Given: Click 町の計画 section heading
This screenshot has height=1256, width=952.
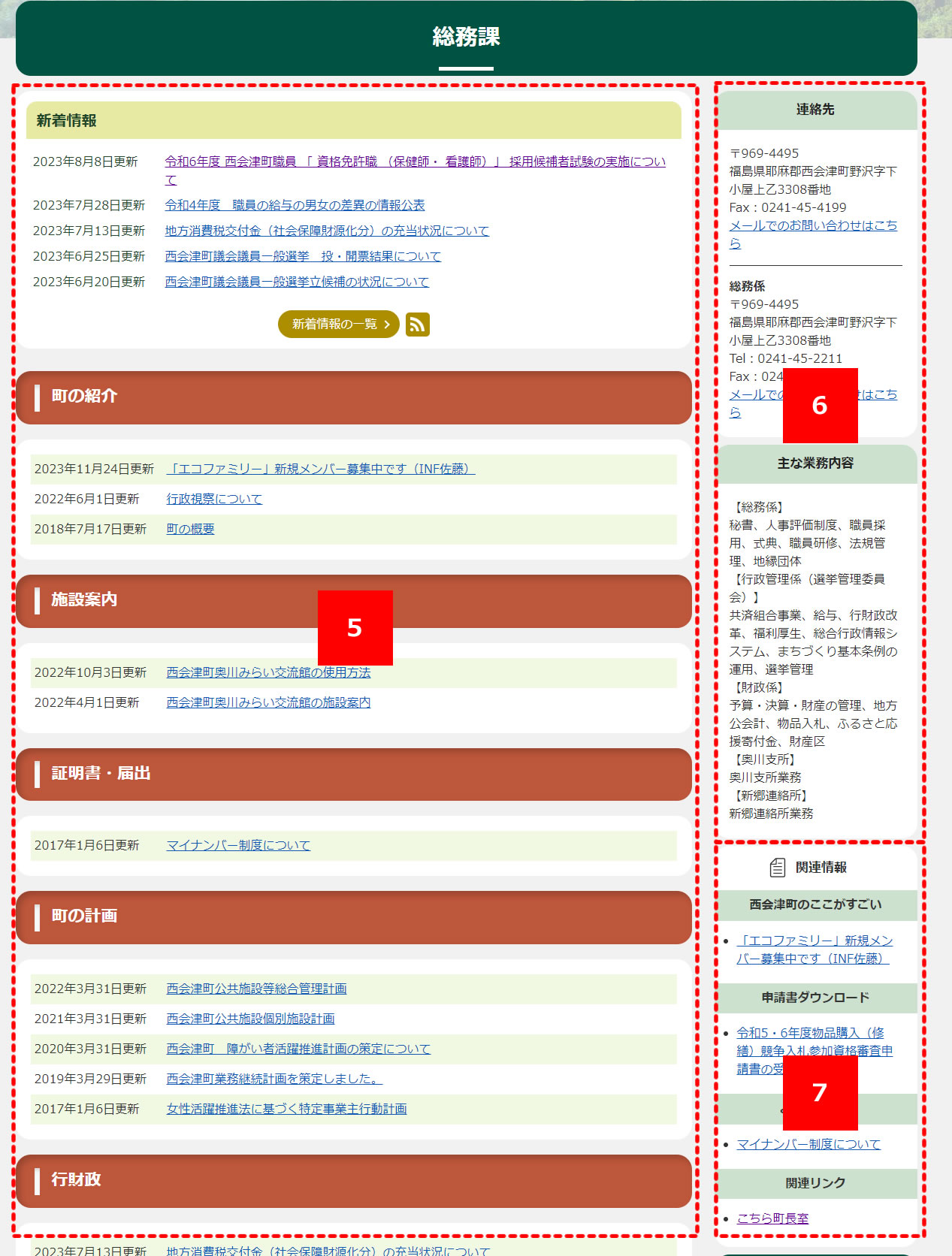Looking at the screenshot, I should click(354, 916).
